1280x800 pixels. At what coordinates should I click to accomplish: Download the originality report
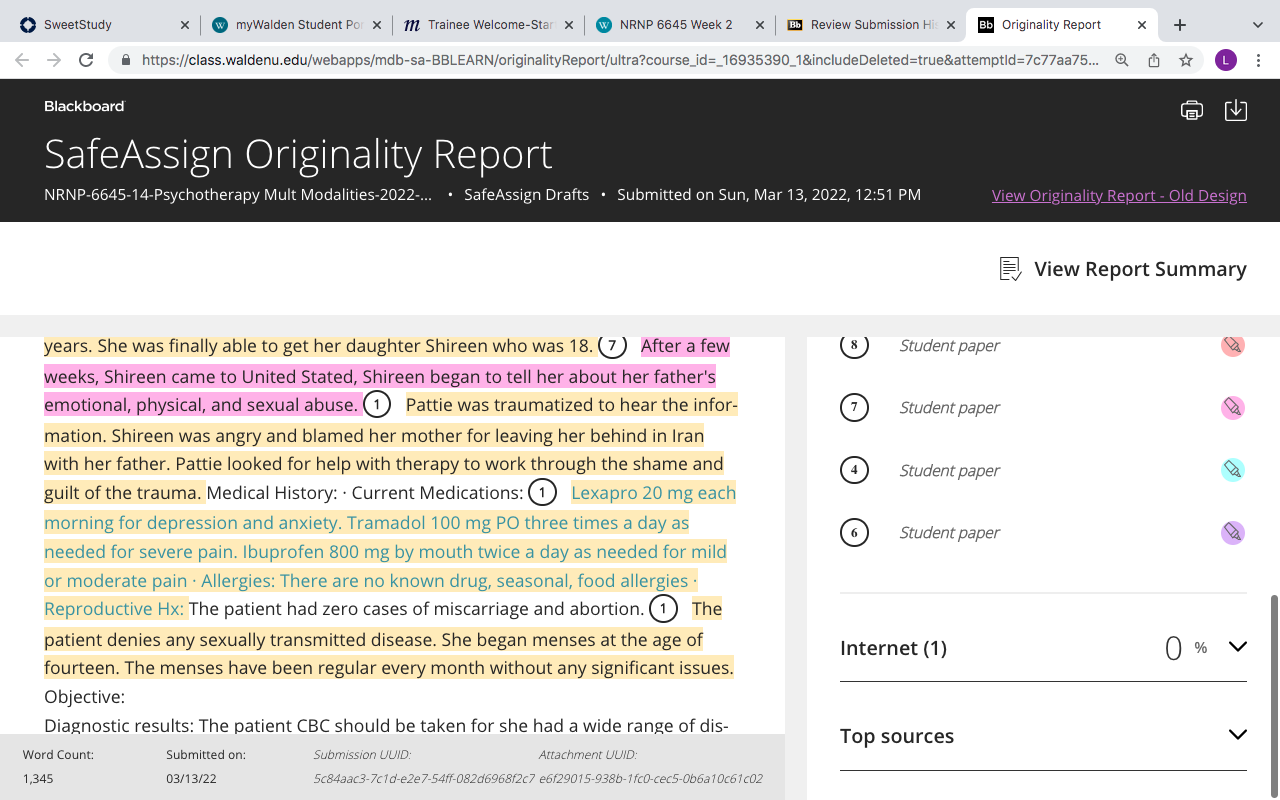[x=1236, y=110]
